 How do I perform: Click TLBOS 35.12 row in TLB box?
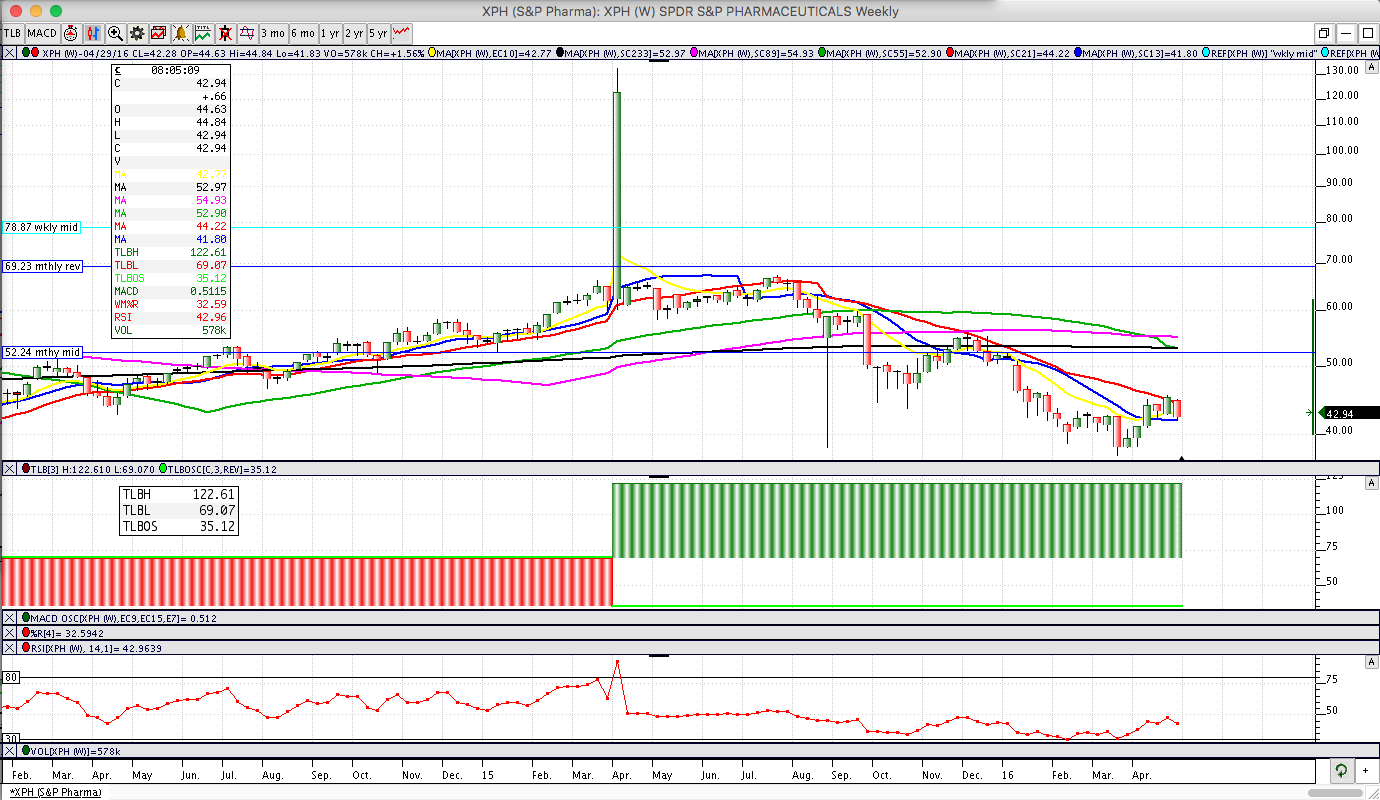(x=178, y=526)
